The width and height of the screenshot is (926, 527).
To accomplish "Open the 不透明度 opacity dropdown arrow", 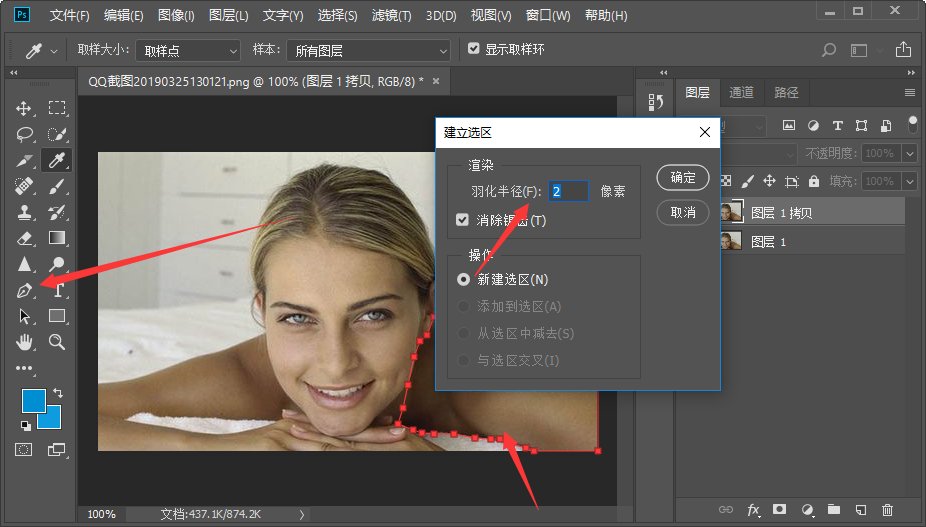I will [x=909, y=153].
